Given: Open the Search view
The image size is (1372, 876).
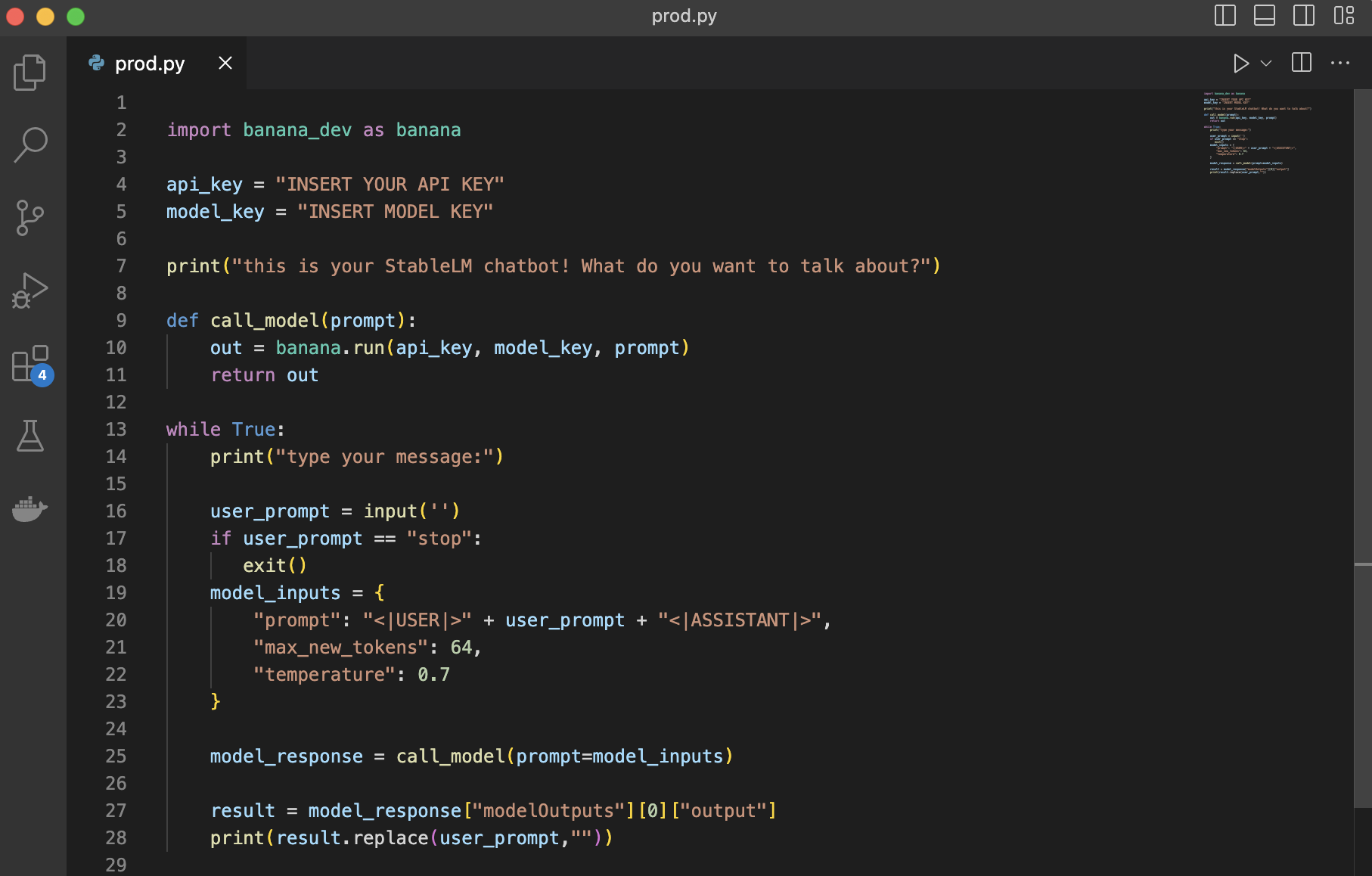Looking at the screenshot, I should coord(30,144).
